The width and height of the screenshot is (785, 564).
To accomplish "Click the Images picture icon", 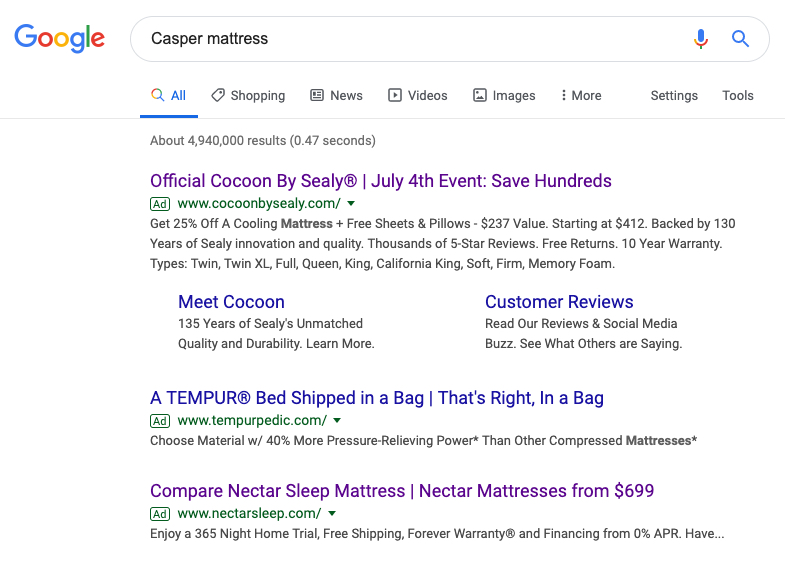I will 480,95.
